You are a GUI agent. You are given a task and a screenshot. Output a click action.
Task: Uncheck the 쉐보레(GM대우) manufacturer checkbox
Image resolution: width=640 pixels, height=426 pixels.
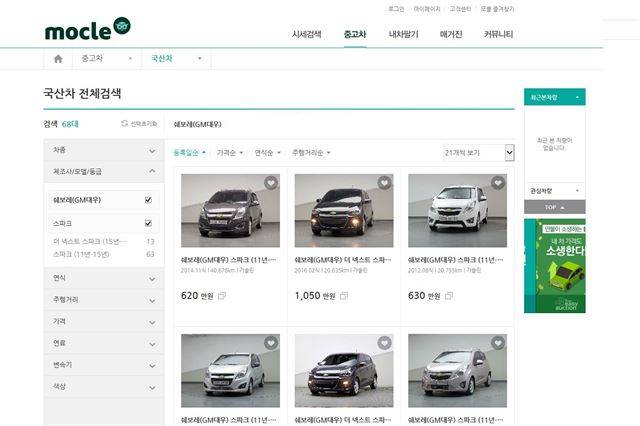[x=148, y=200]
